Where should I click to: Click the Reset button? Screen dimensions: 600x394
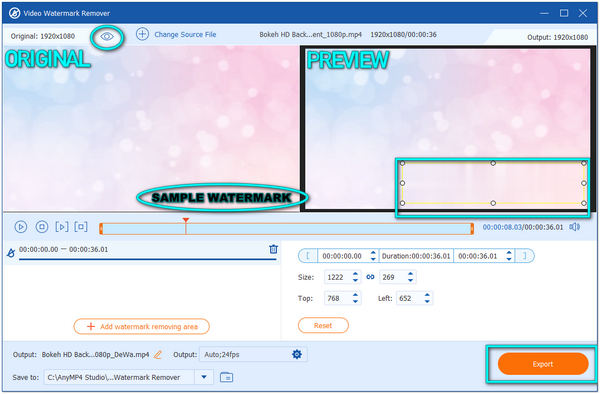click(323, 326)
